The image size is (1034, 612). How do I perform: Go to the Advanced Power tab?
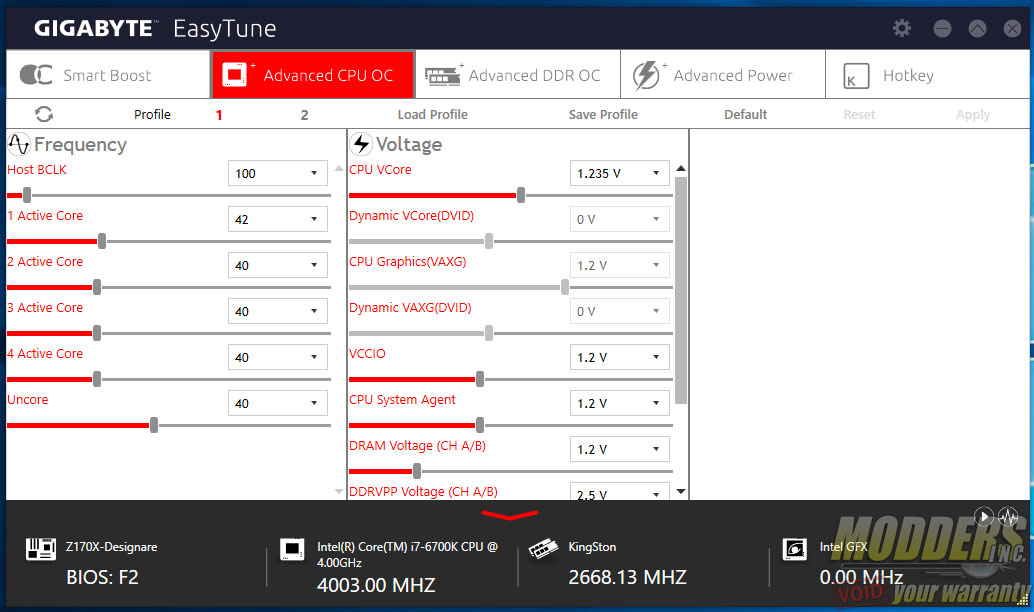coord(723,75)
